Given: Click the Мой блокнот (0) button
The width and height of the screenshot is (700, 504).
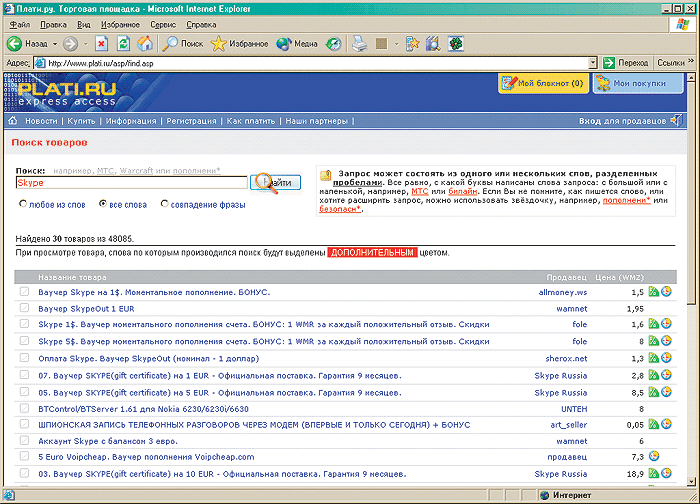Looking at the screenshot, I should click(543, 83).
